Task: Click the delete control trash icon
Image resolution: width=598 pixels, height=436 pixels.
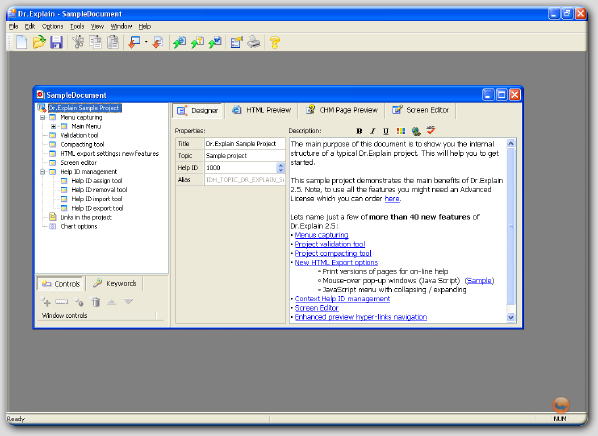Action: [x=96, y=302]
